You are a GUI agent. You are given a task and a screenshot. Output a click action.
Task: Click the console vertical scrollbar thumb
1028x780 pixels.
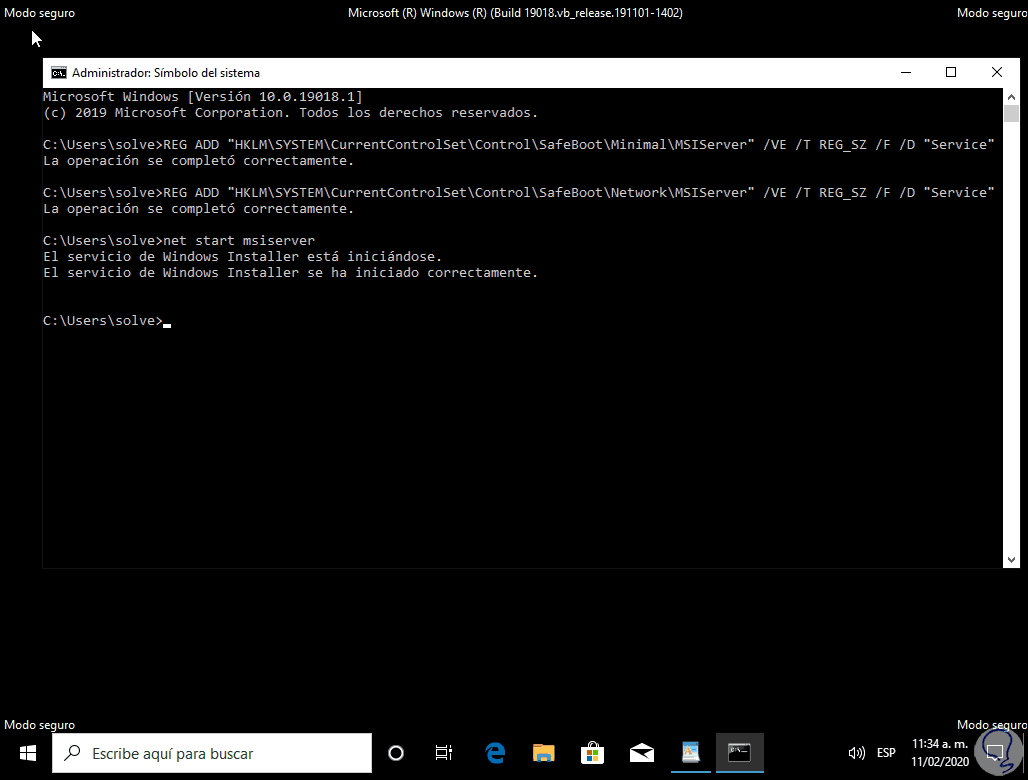click(1011, 113)
